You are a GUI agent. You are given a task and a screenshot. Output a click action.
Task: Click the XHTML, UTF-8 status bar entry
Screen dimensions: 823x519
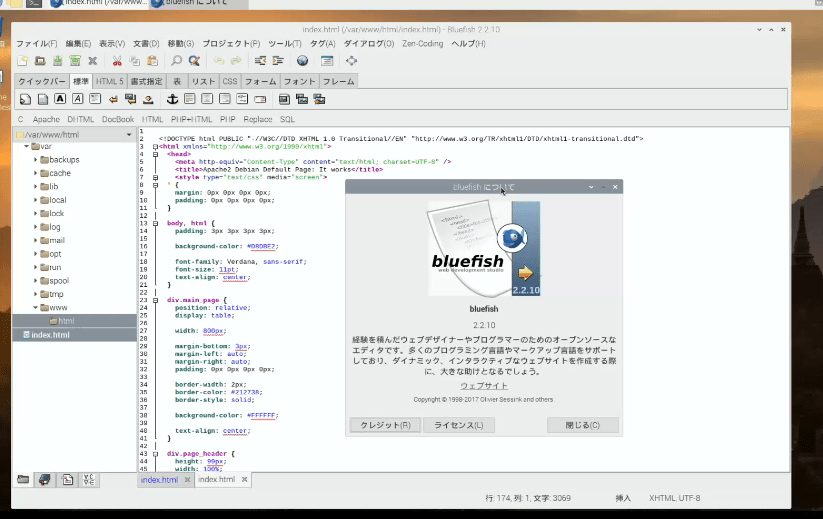(x=674, y=498)
